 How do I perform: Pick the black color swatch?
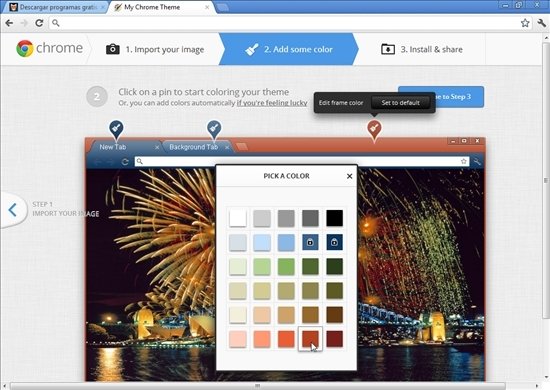(334, 218)
